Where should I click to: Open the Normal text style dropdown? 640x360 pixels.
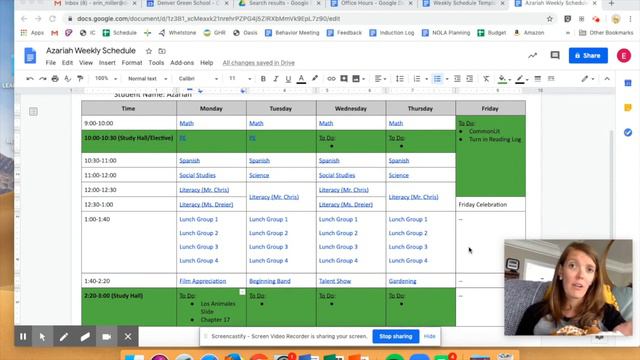pos(147,78)
